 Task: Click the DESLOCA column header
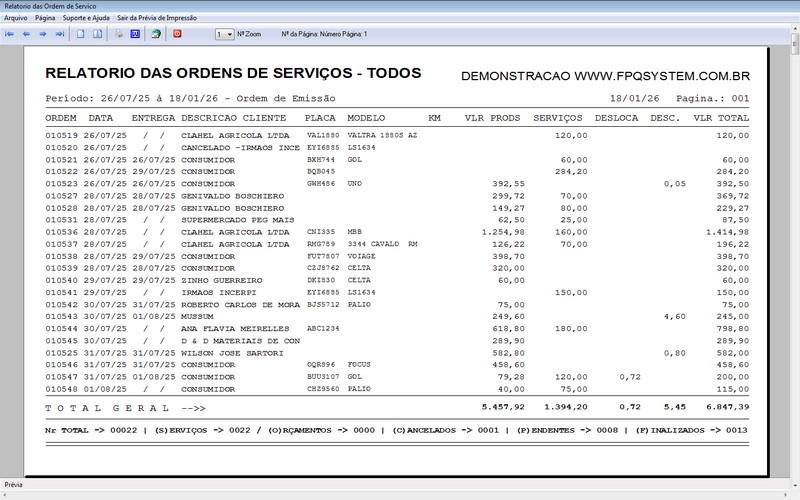point(616,118)
